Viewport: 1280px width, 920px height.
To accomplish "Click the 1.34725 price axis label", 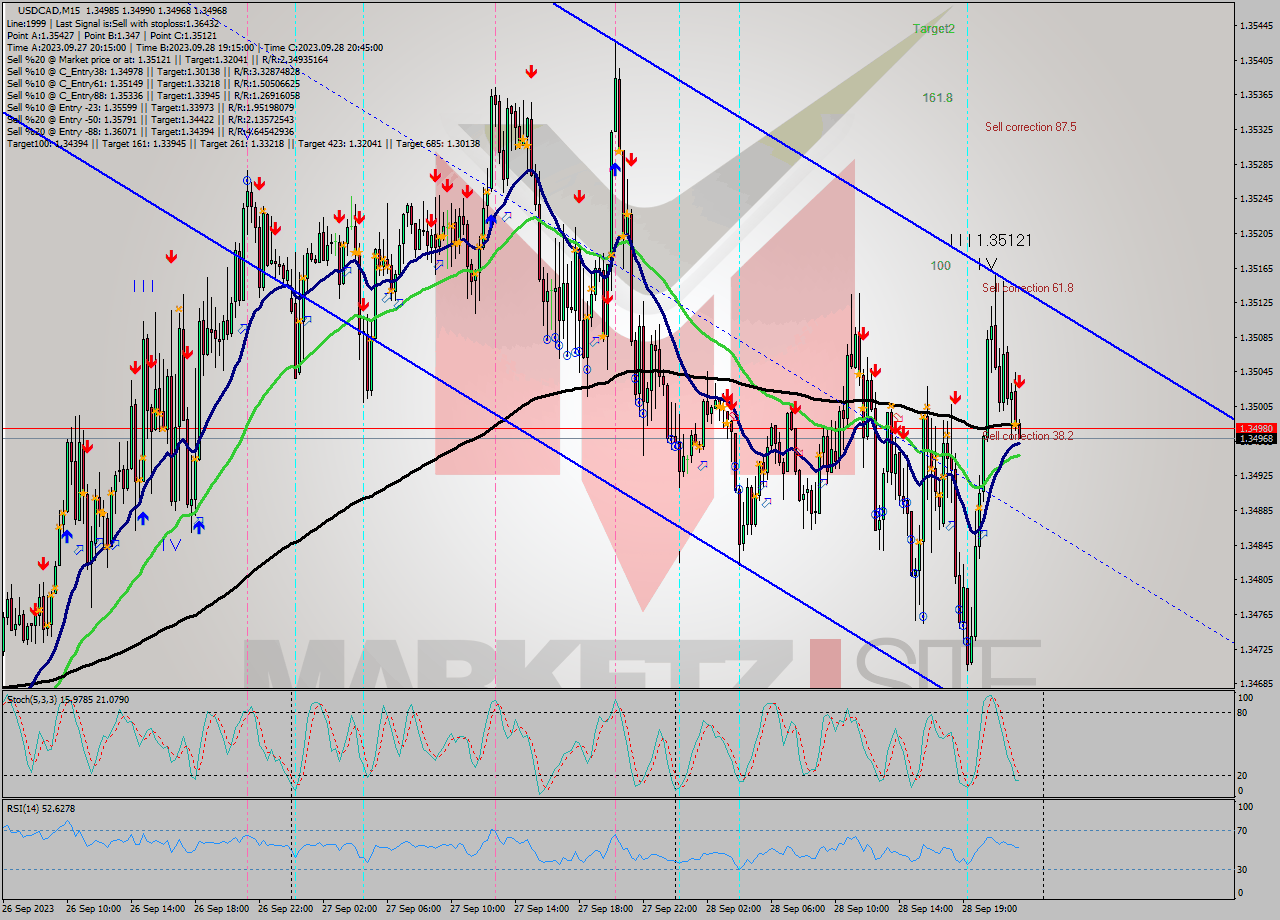I will [x=1256, y=650].
